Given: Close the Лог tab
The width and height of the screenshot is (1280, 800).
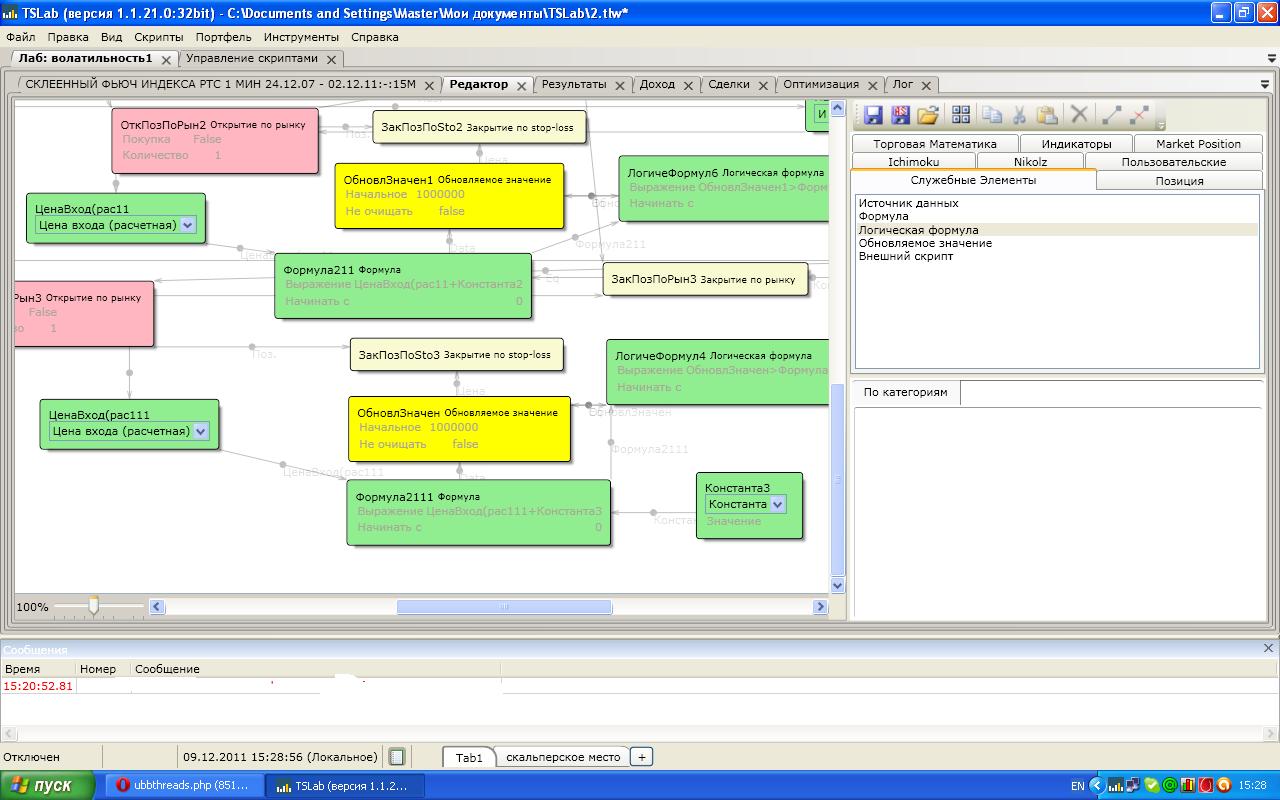Looking at the screenshot, I should click(926, 86).
